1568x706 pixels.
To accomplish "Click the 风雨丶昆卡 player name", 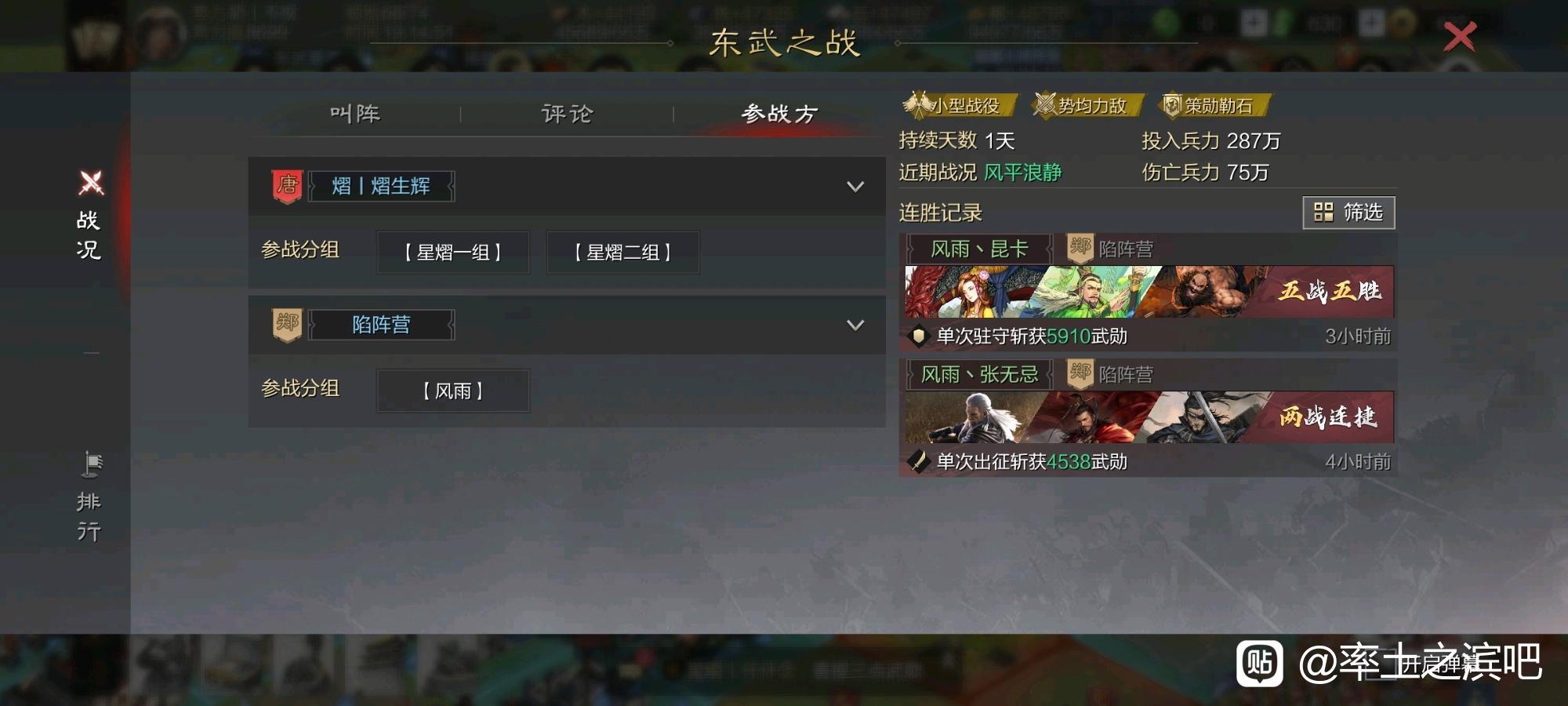I will (x=979, y=249).
